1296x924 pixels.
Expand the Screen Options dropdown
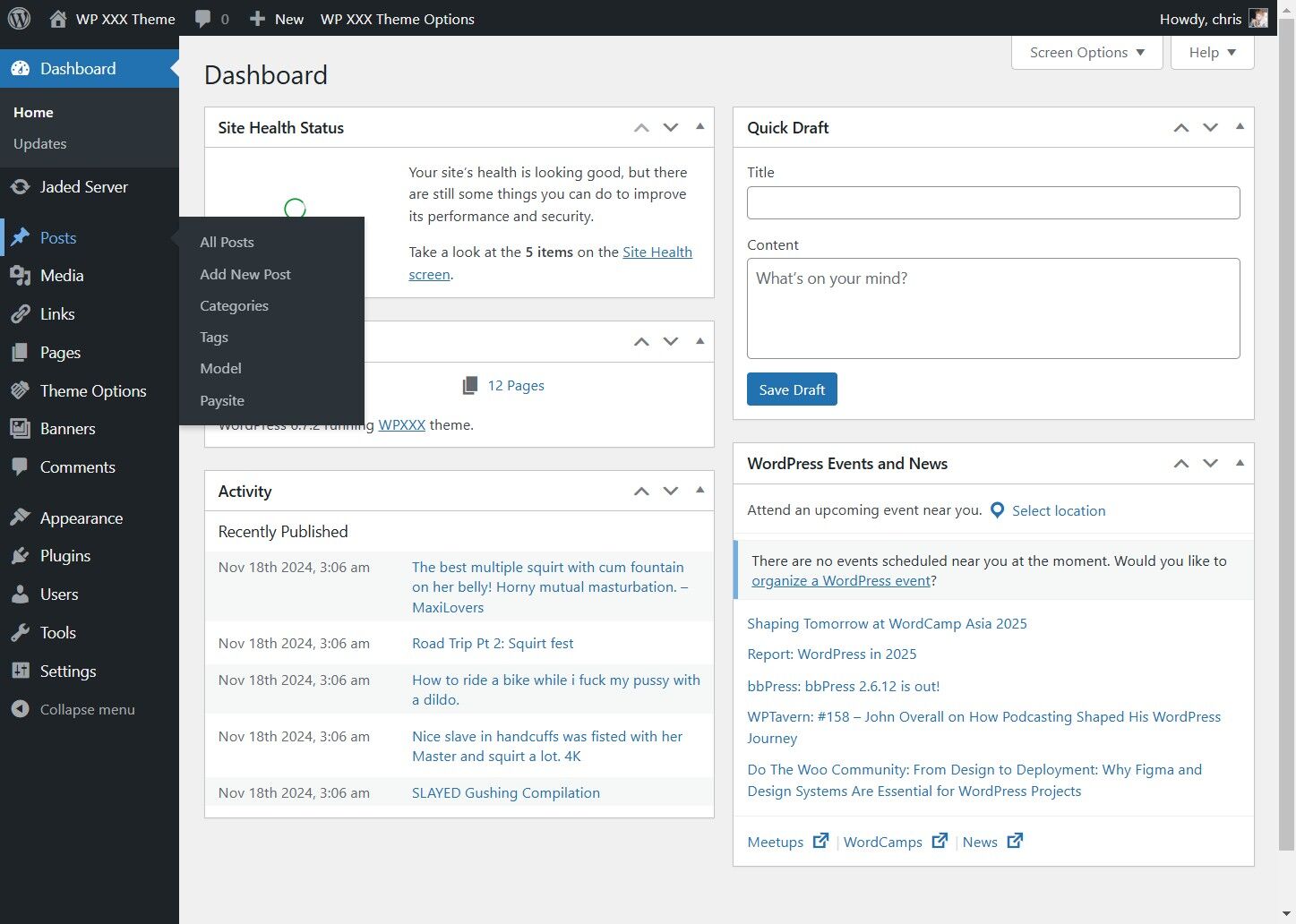point(1086,53)
